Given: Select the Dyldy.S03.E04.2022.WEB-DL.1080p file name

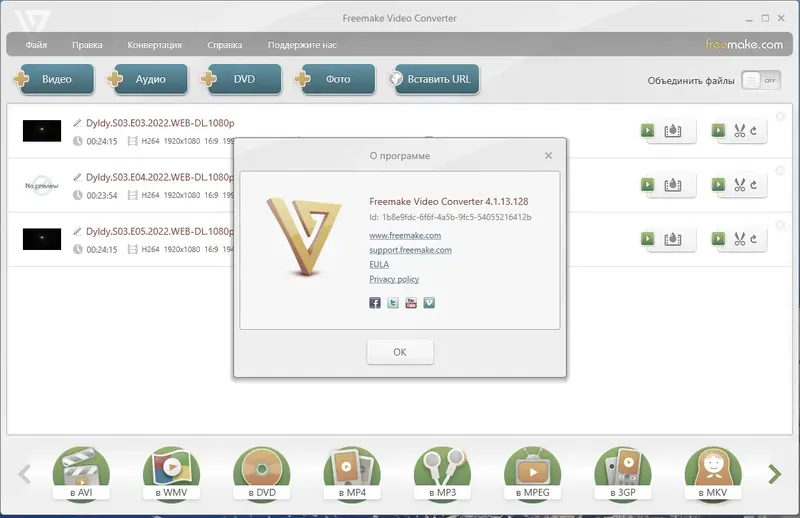Looking at the screenshot, I should pyautogui.click(x=160, y=177).
